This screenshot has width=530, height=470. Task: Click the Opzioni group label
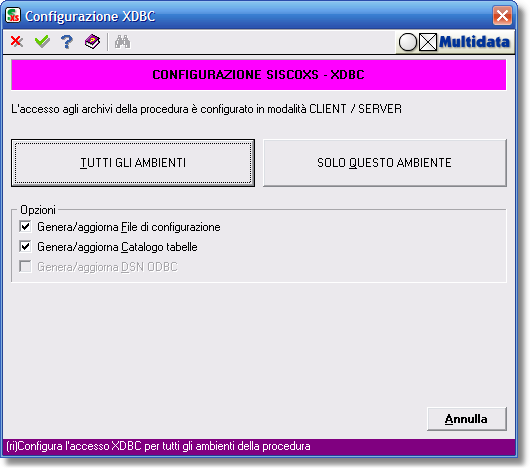coord(38,210)
